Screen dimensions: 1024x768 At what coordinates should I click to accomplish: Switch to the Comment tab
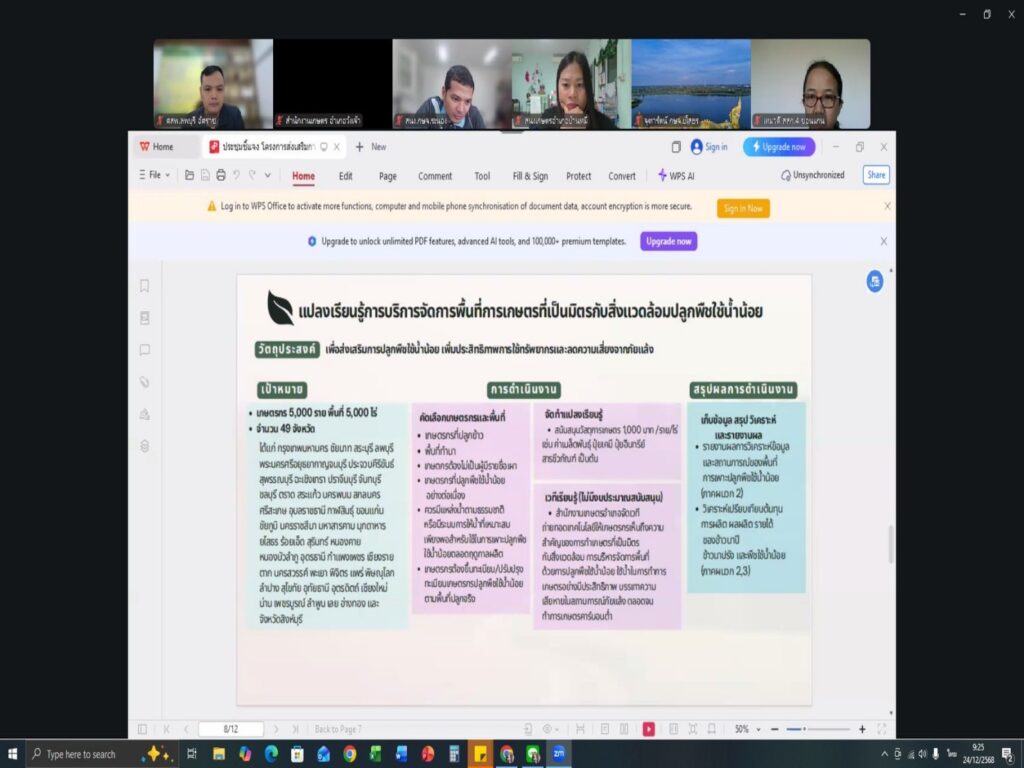click(x=435, y=176)
